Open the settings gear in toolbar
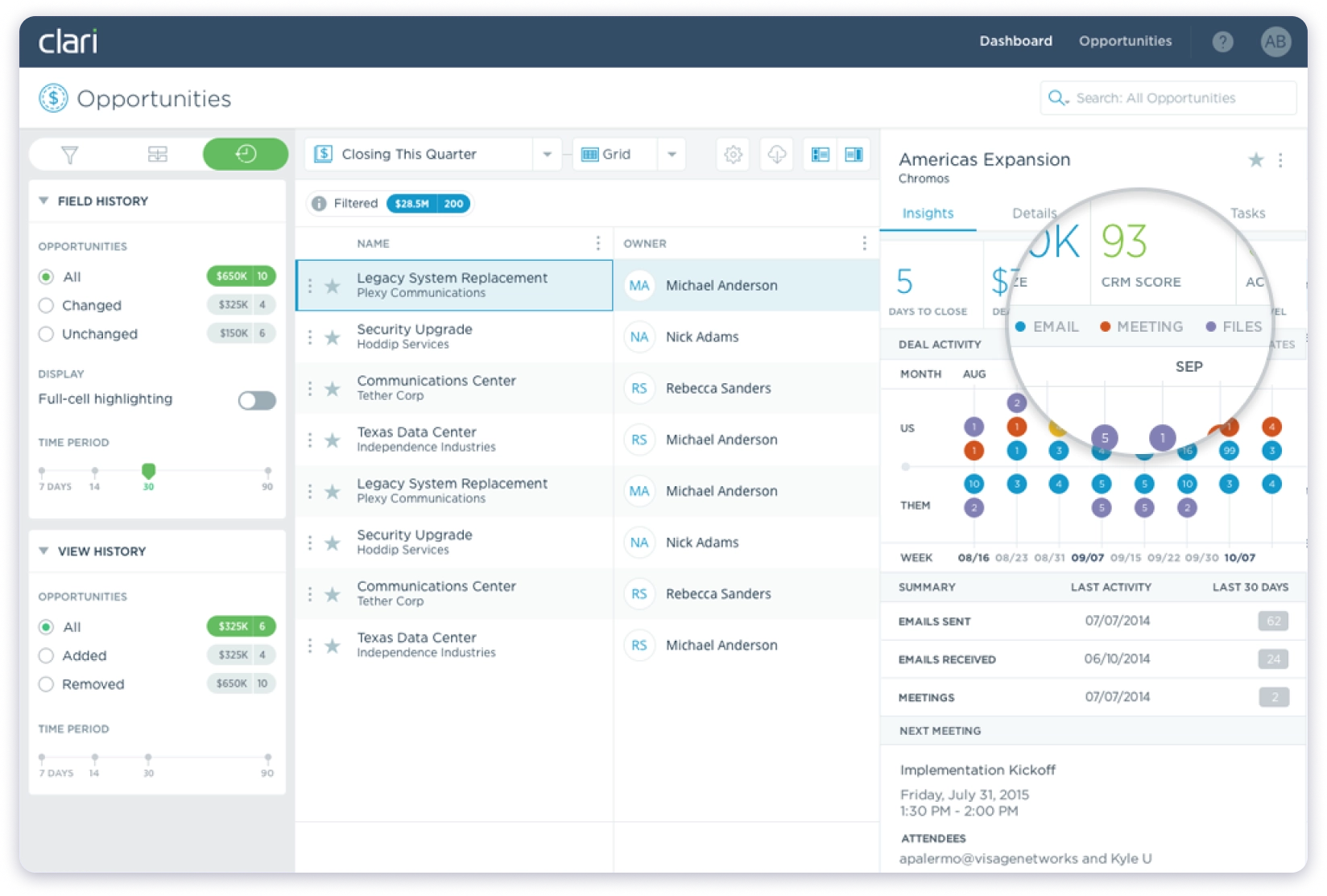This screenshot has height=896, width=1327. pos(733,154)
